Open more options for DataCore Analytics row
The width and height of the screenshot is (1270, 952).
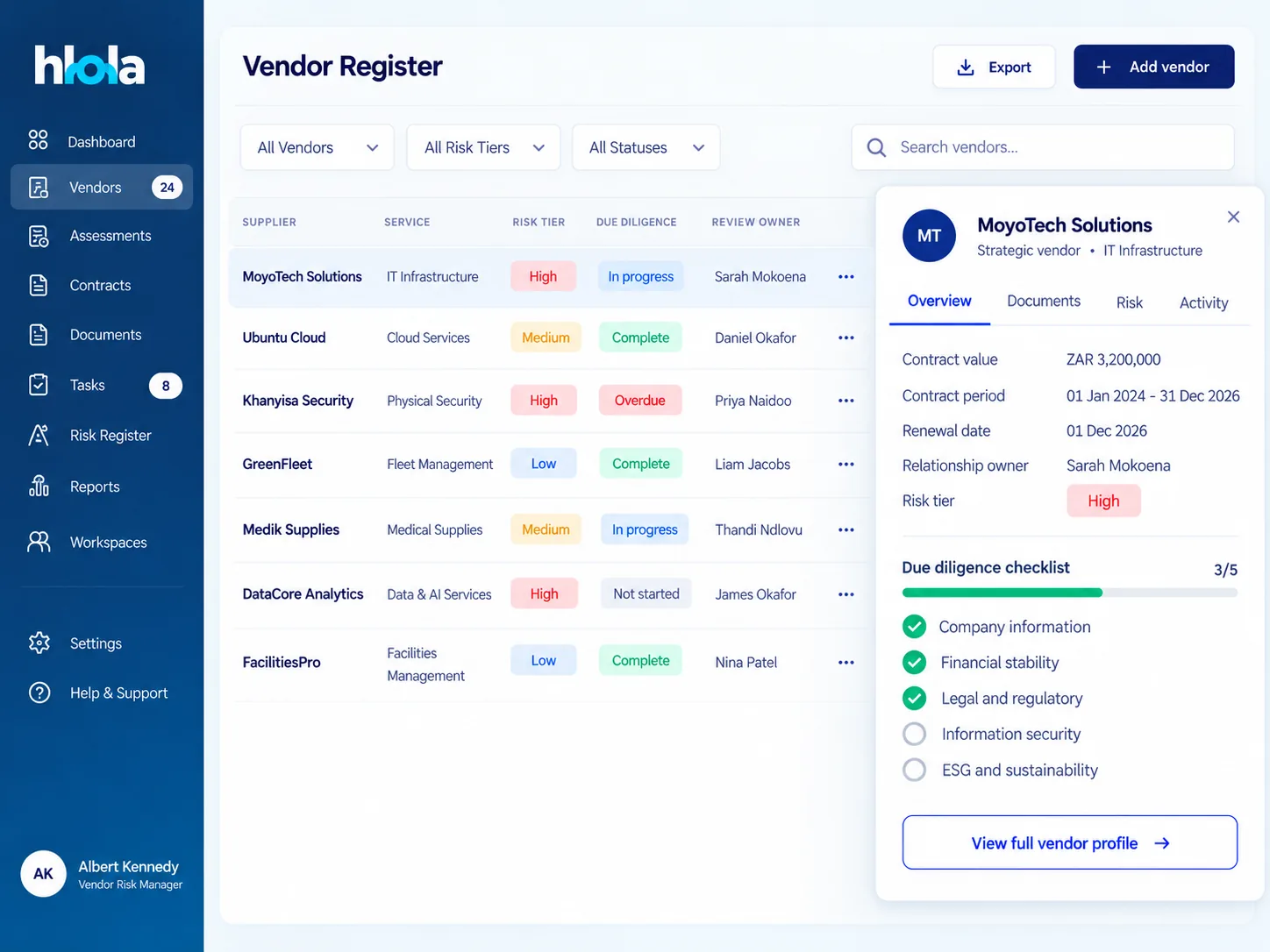pyautogui.click(x=846, y=594)
